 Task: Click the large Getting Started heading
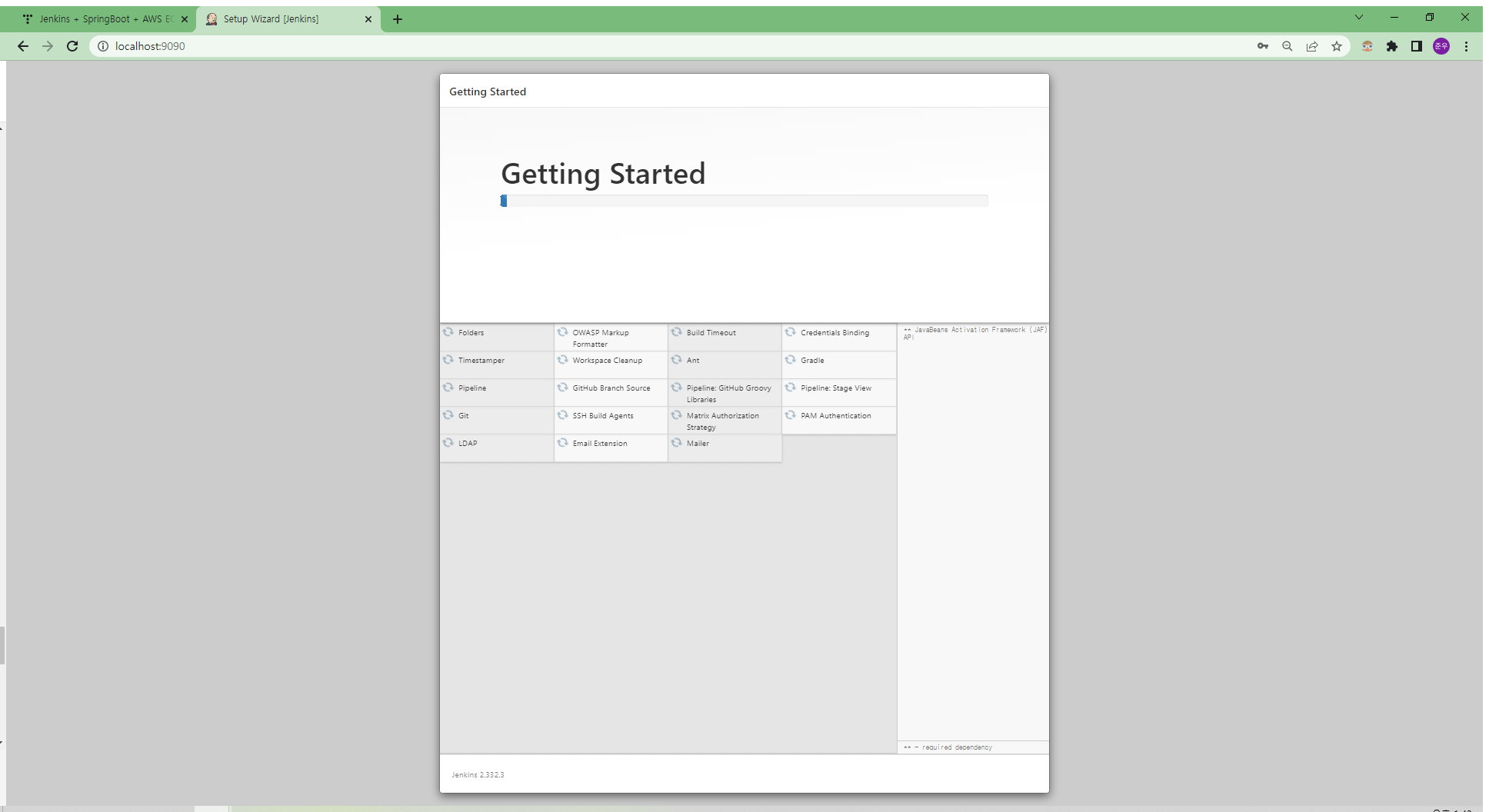pos(603,174)
